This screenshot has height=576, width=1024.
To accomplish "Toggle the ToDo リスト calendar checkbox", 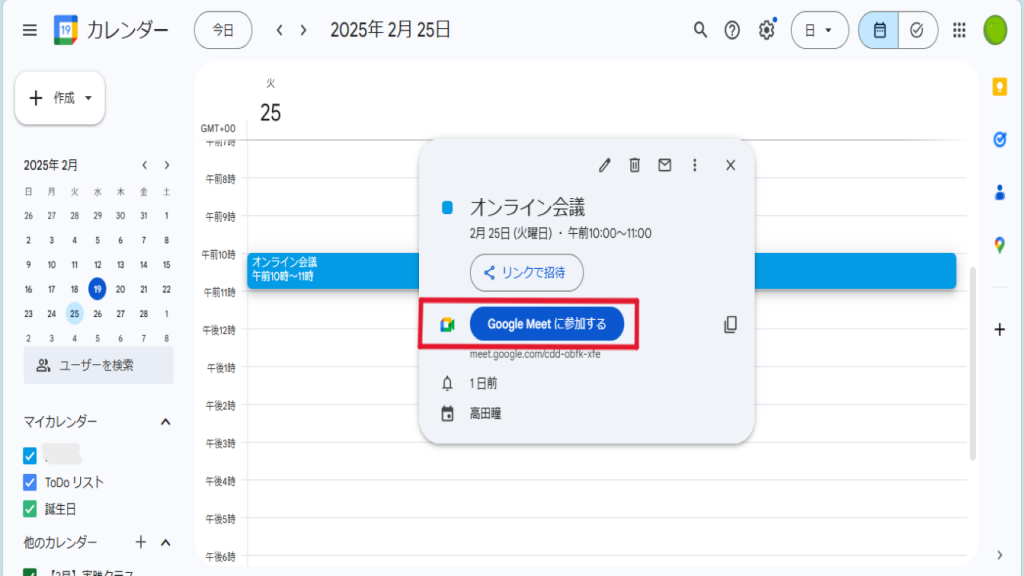I will tap(29, 483).
